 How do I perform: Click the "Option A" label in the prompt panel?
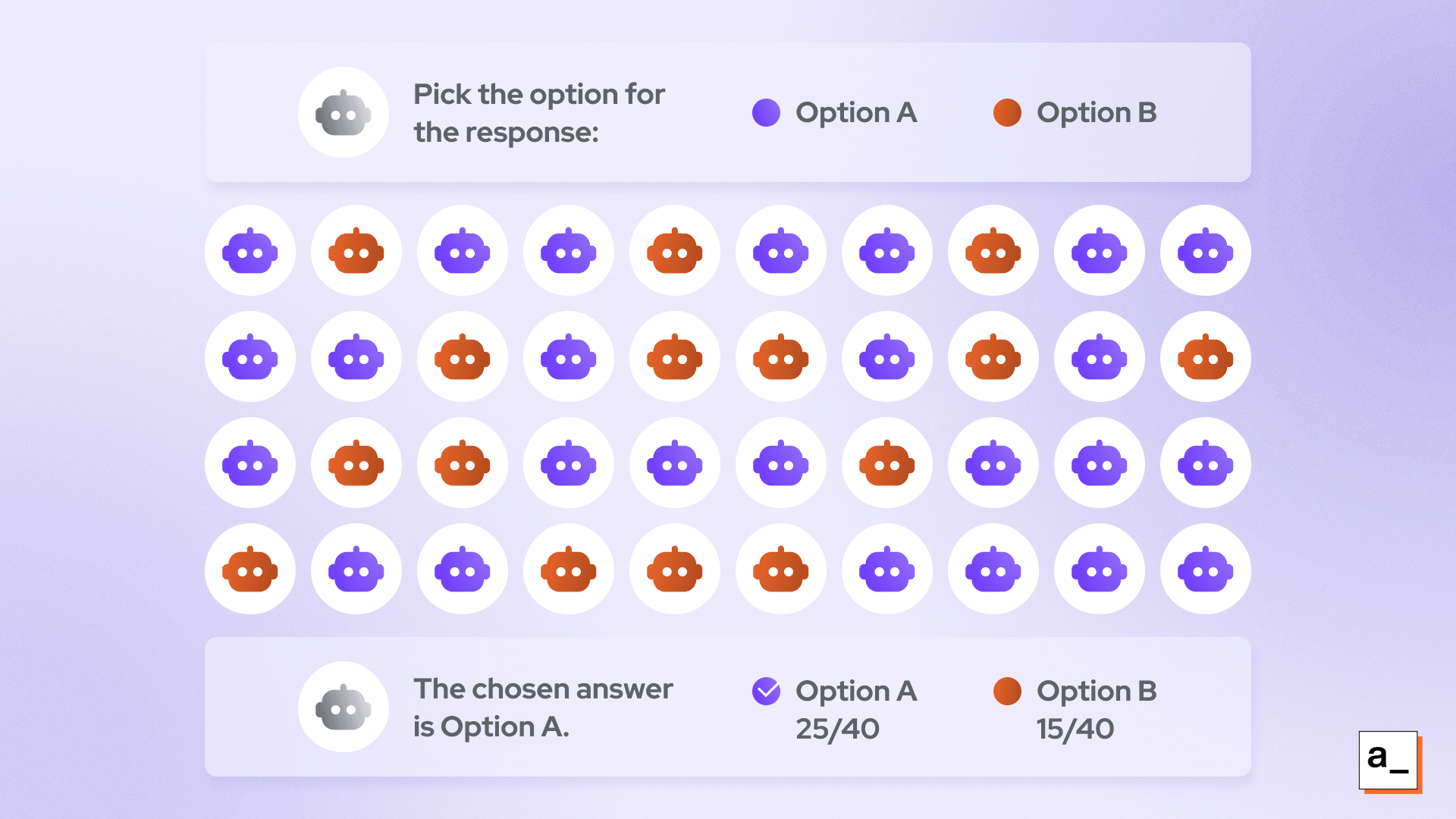856,113
